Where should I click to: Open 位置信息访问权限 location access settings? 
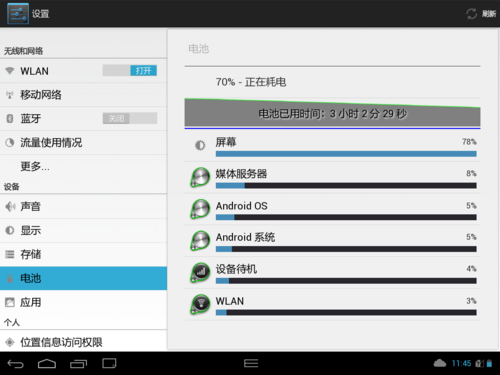click(x=83, y=341)
